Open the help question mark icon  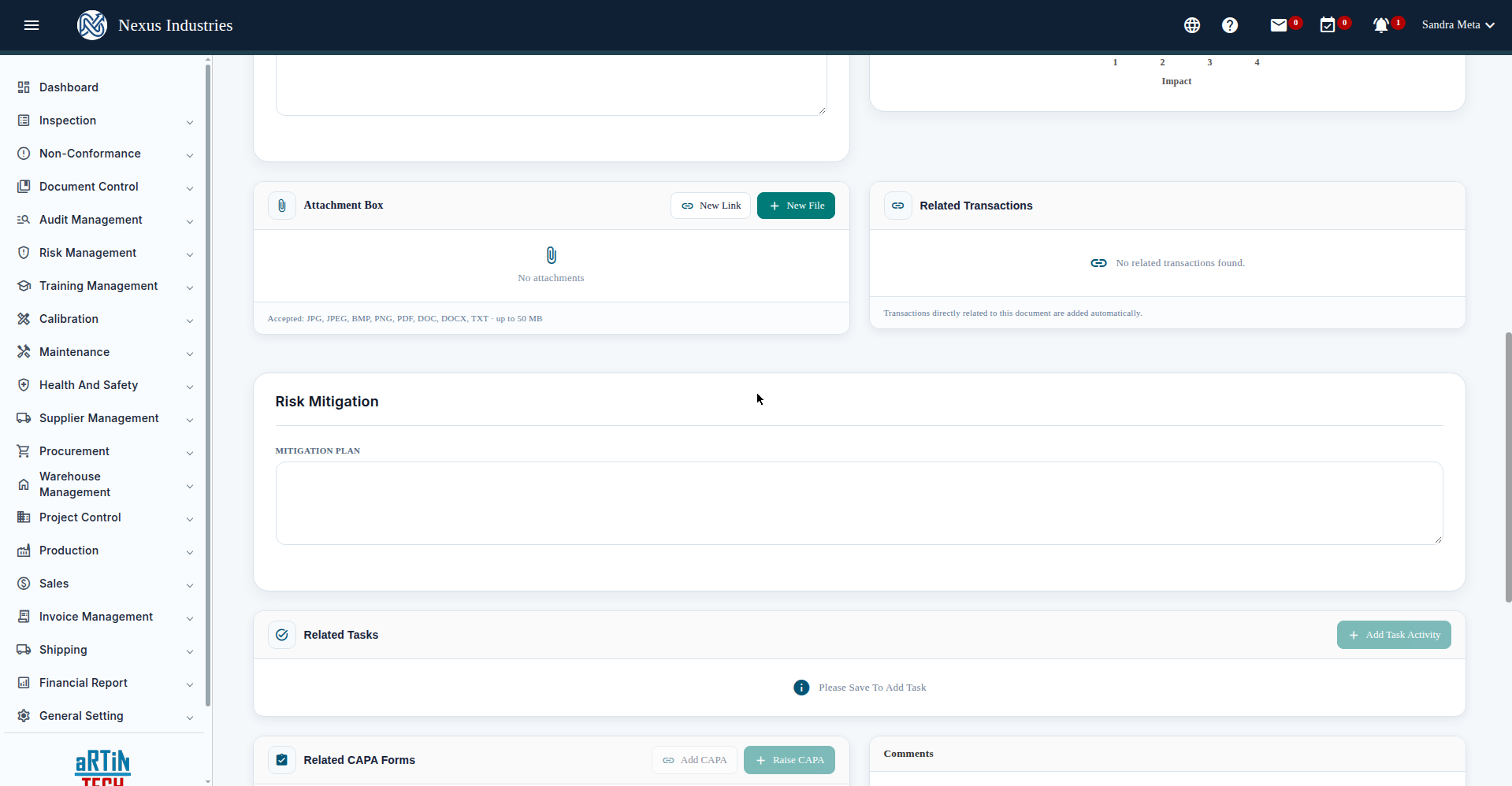point(1230,25)
